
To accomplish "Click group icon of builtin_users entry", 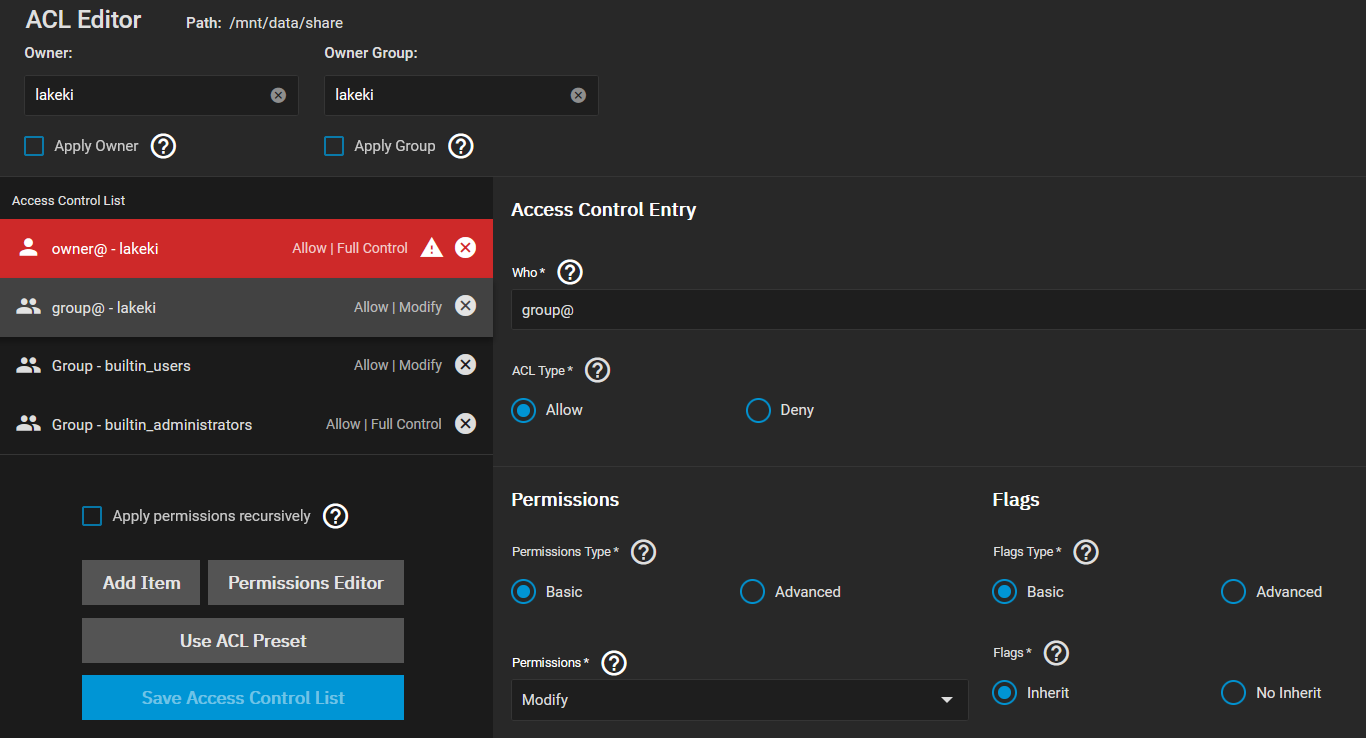I will (x=28, y=365).
